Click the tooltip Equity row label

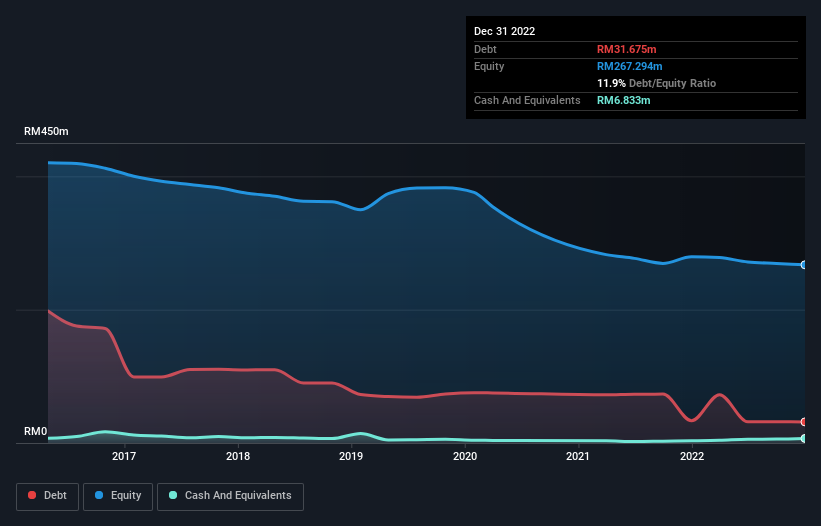[x=489, y=66]
